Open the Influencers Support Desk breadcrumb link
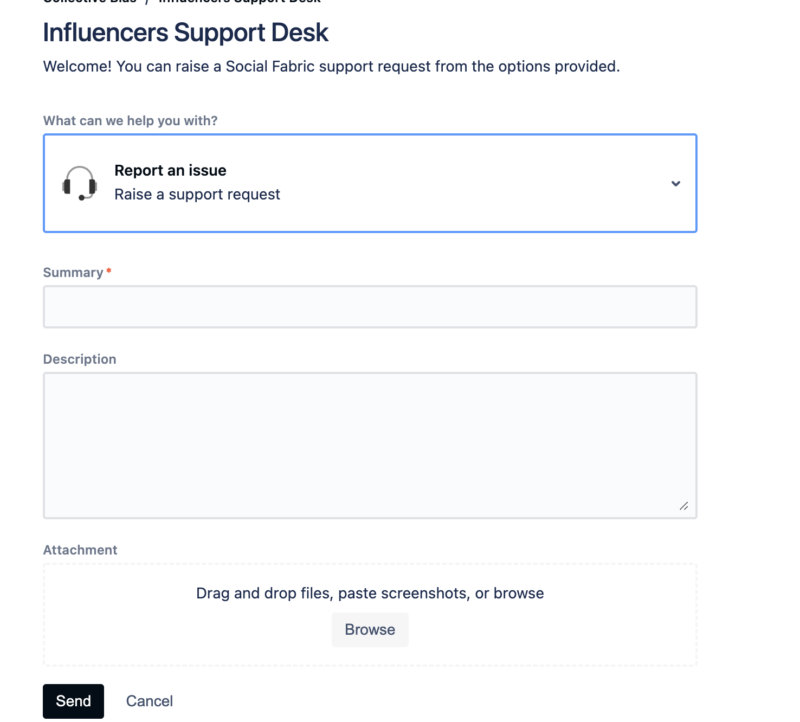This screenshot has height=722, width=800. [240, 2]
